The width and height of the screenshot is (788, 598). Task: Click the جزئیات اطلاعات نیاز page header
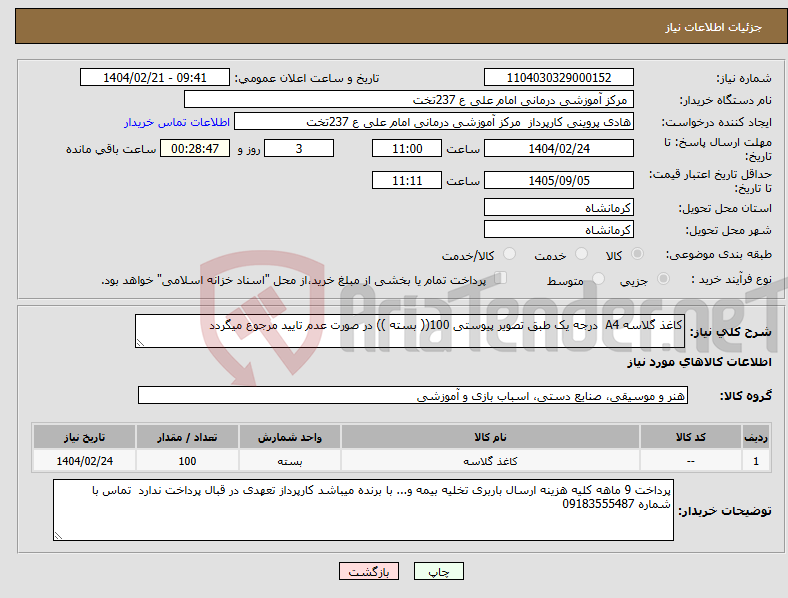713,27
